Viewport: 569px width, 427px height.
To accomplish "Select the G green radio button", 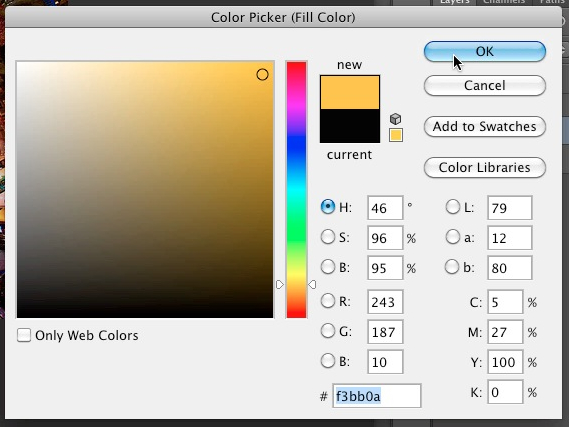I will (328, 331).
